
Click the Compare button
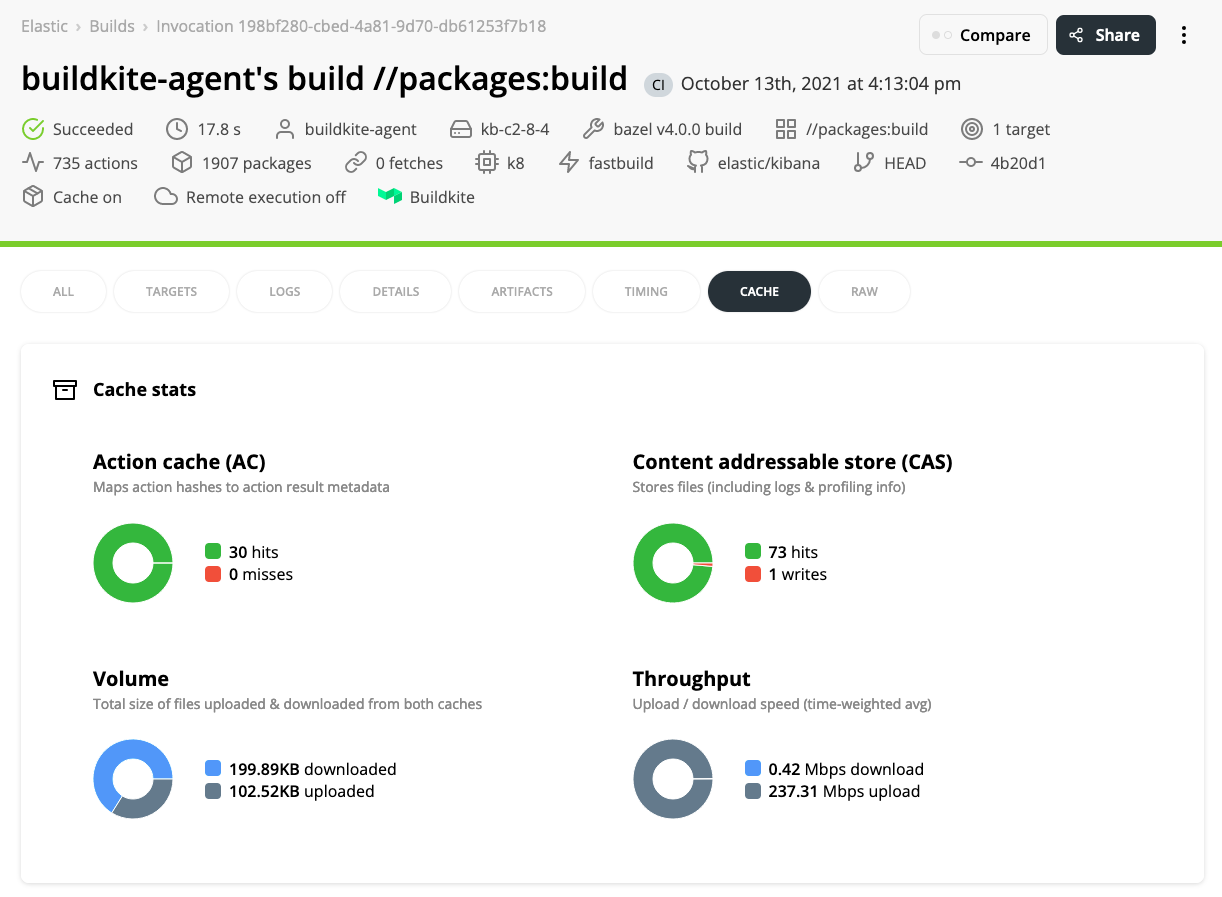click(983, 35)
